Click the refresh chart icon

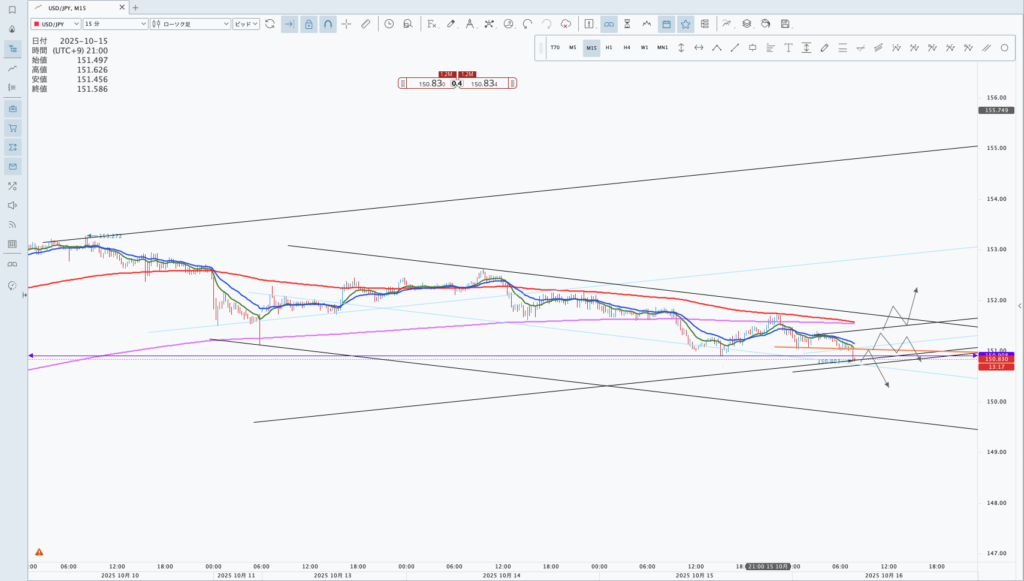pyautogui.click(x=269, y=23)
